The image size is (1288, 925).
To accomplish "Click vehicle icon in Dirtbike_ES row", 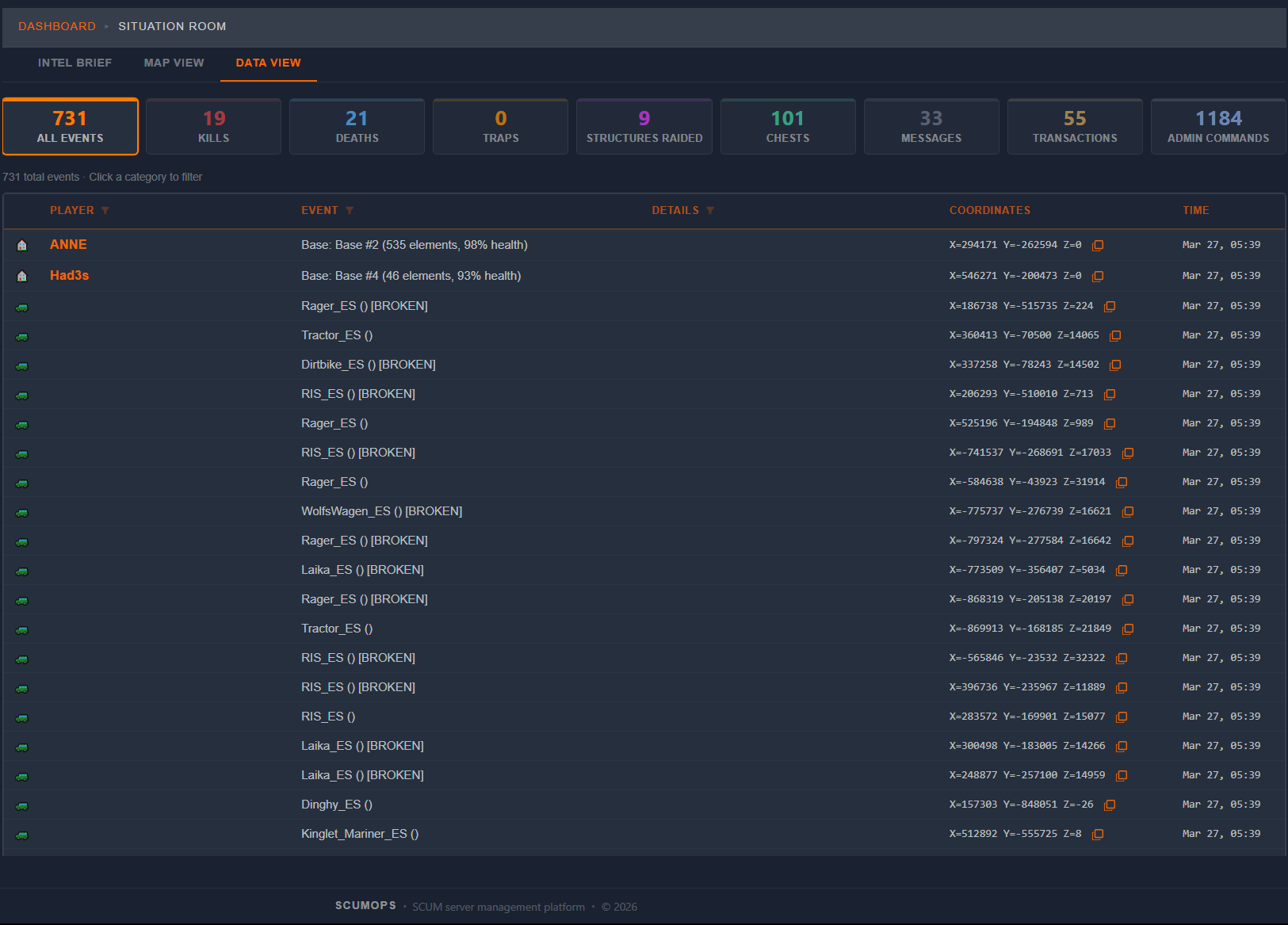I will tap(22, 366).
